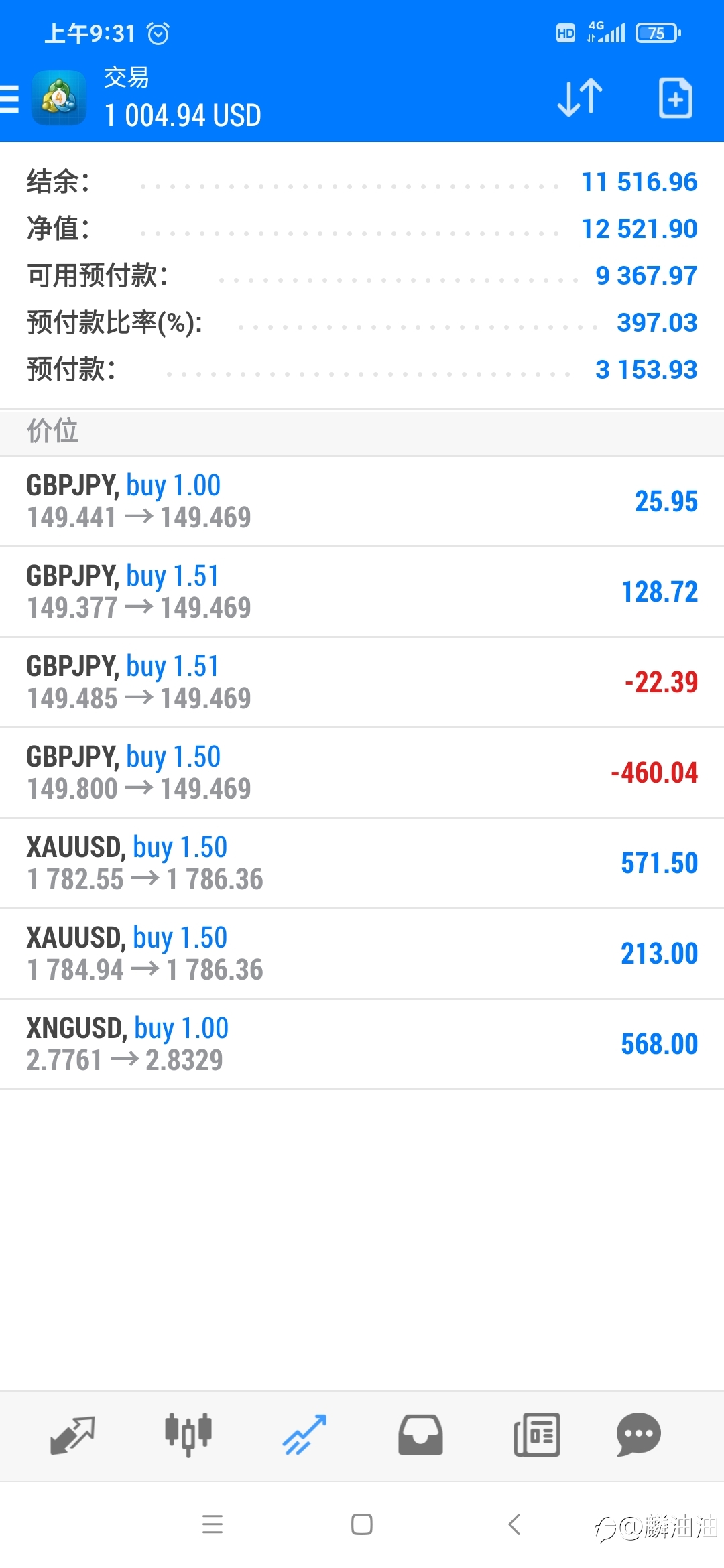Select XAUUSD position opened at 1 784.94
The width and height of the screenshot is (724, 1568).
(x=362, y=954)
